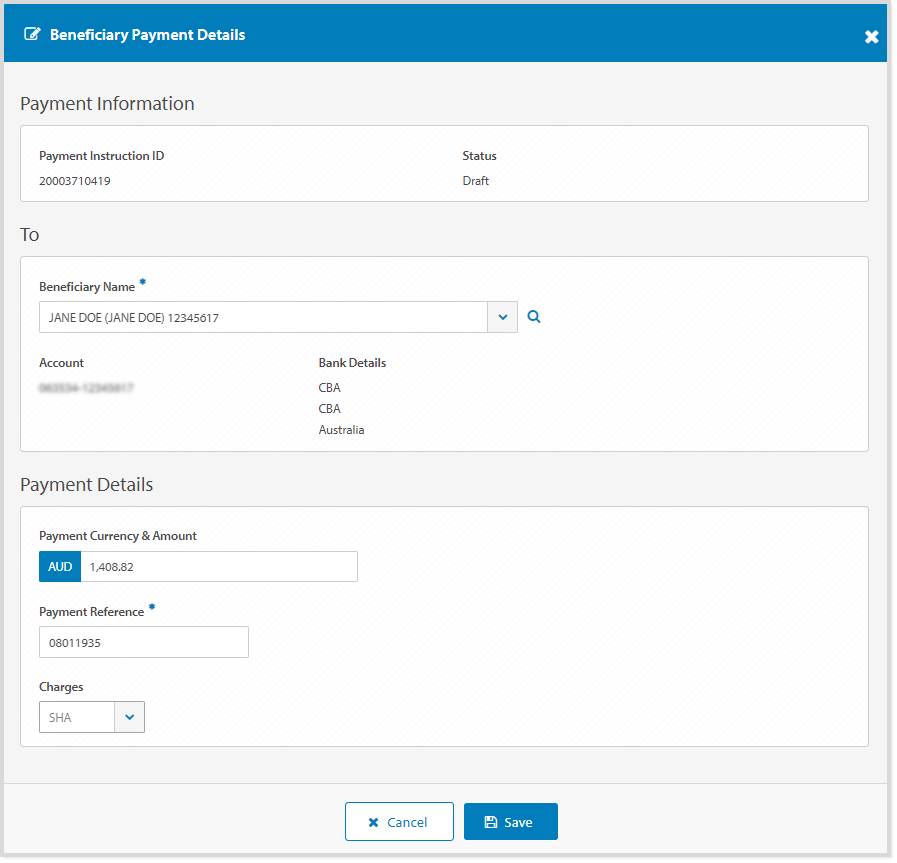Click the masked Account number
The height and width of the screenshot is (863, 897).
click(87, 387)
